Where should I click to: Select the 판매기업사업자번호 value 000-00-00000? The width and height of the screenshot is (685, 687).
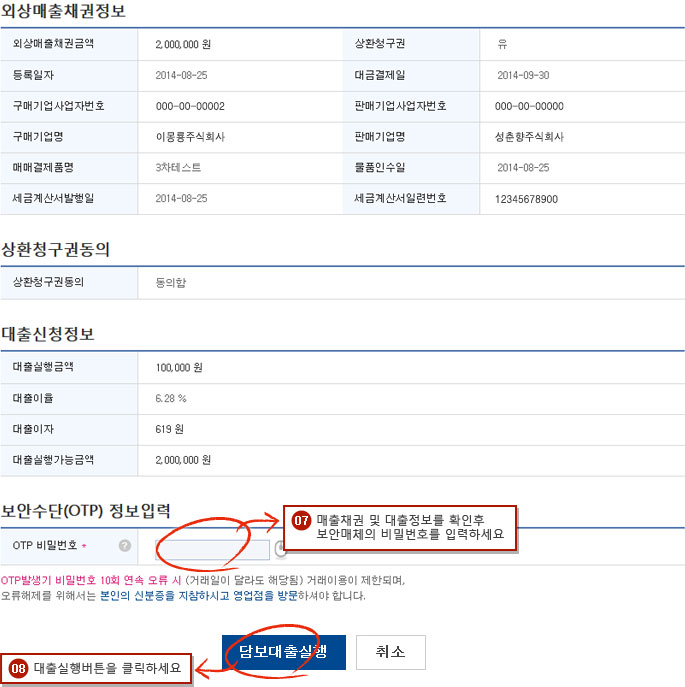coord(529,106)
